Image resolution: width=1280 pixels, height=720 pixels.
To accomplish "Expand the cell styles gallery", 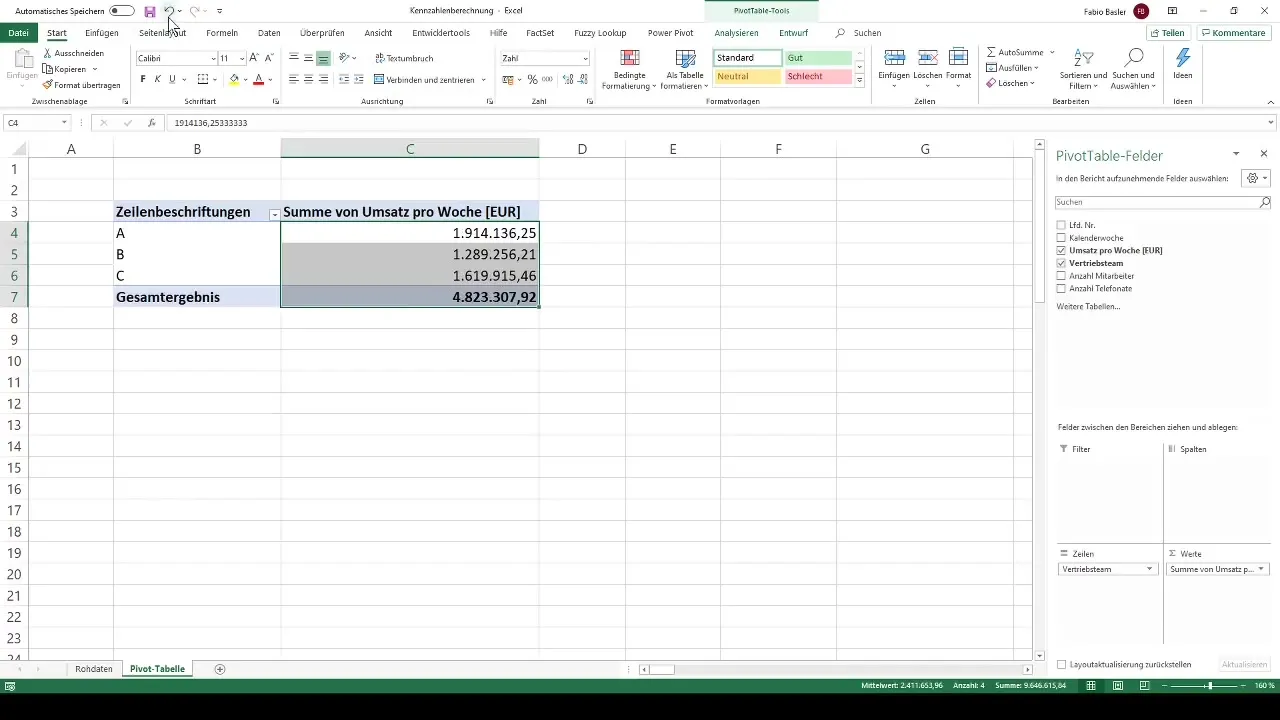I will pyautogui.click(x=860, y=81).
